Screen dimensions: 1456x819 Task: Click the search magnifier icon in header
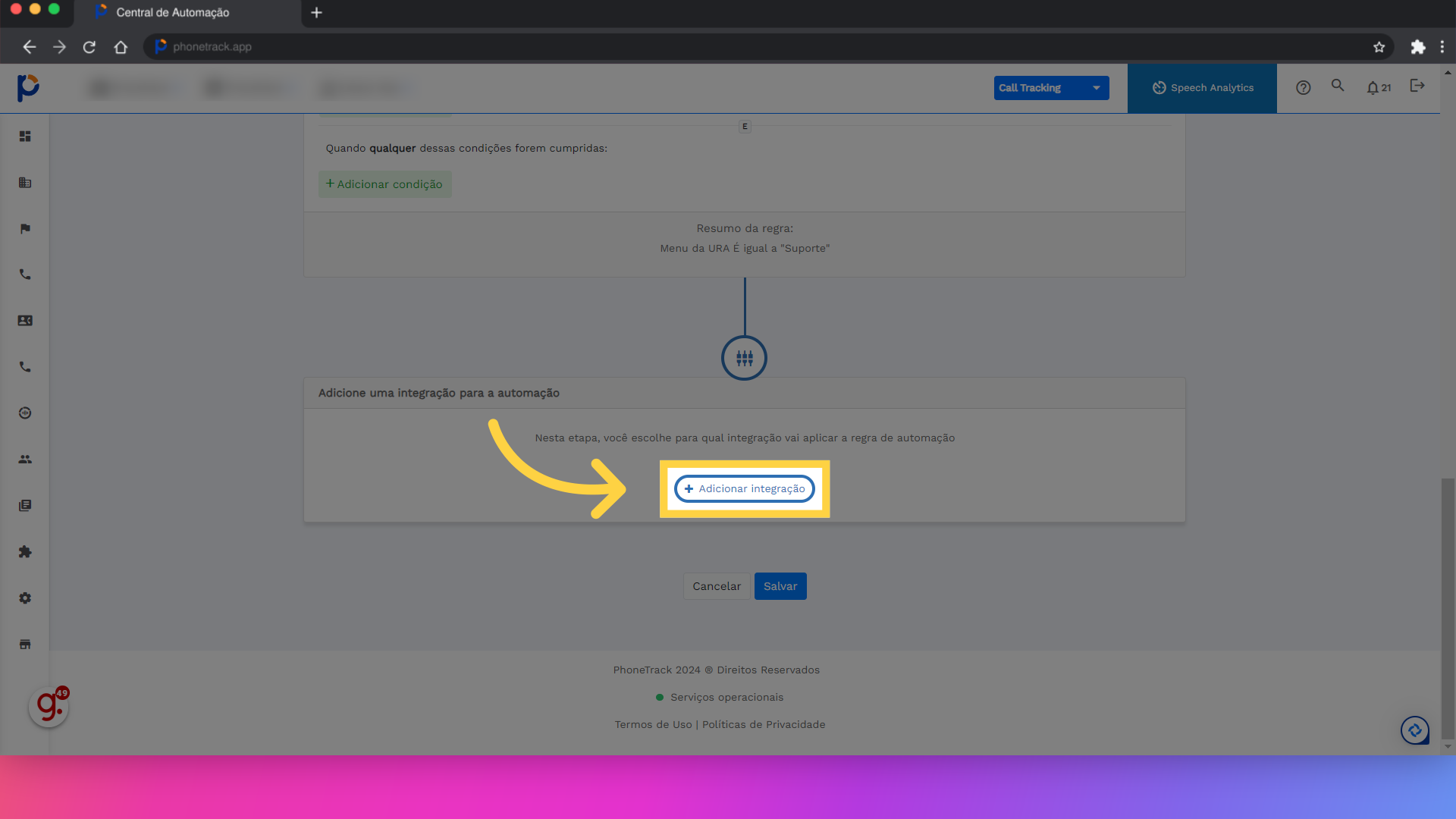tap(1338, 86)
